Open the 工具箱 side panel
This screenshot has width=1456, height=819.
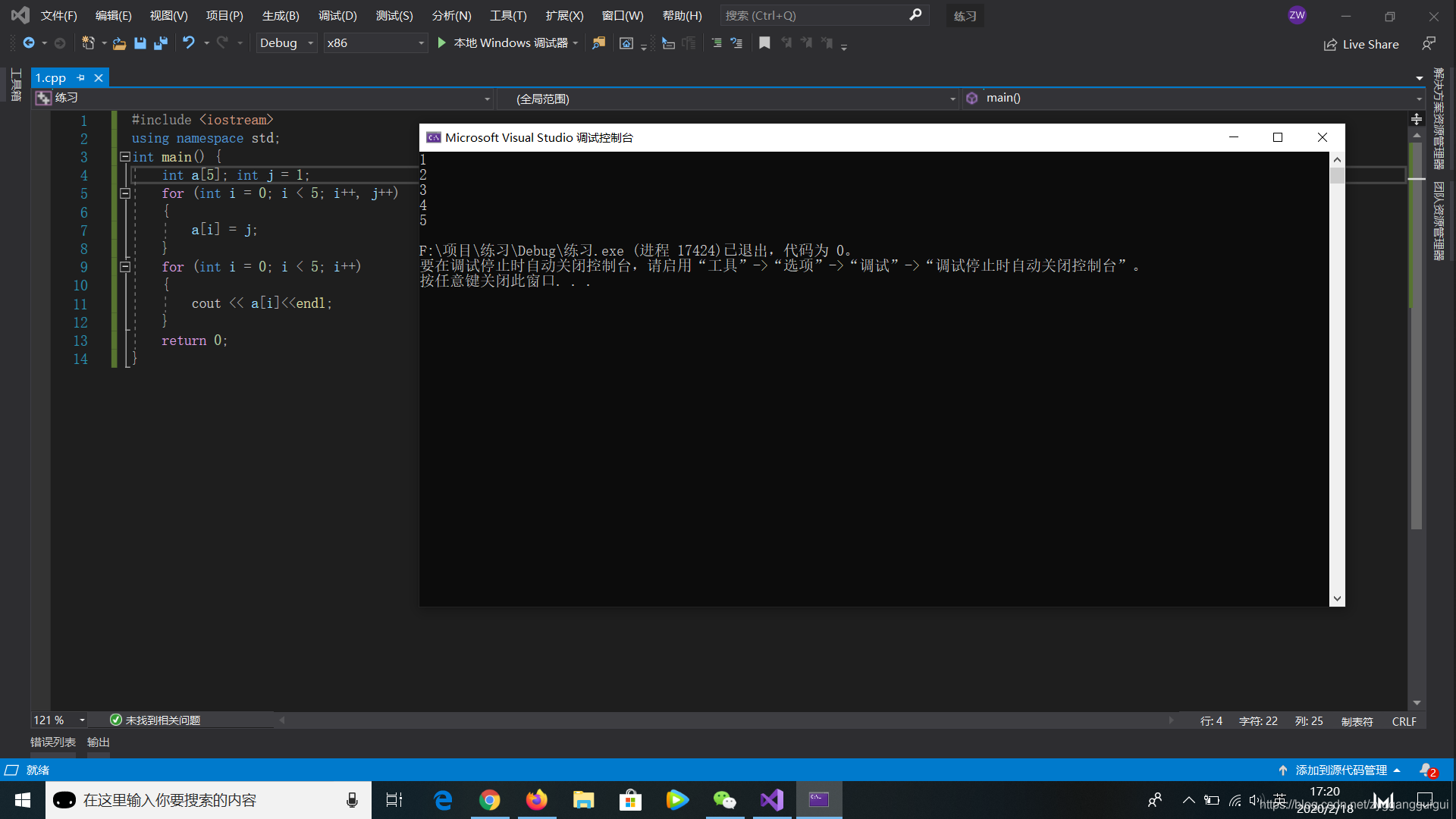point(16,84)
